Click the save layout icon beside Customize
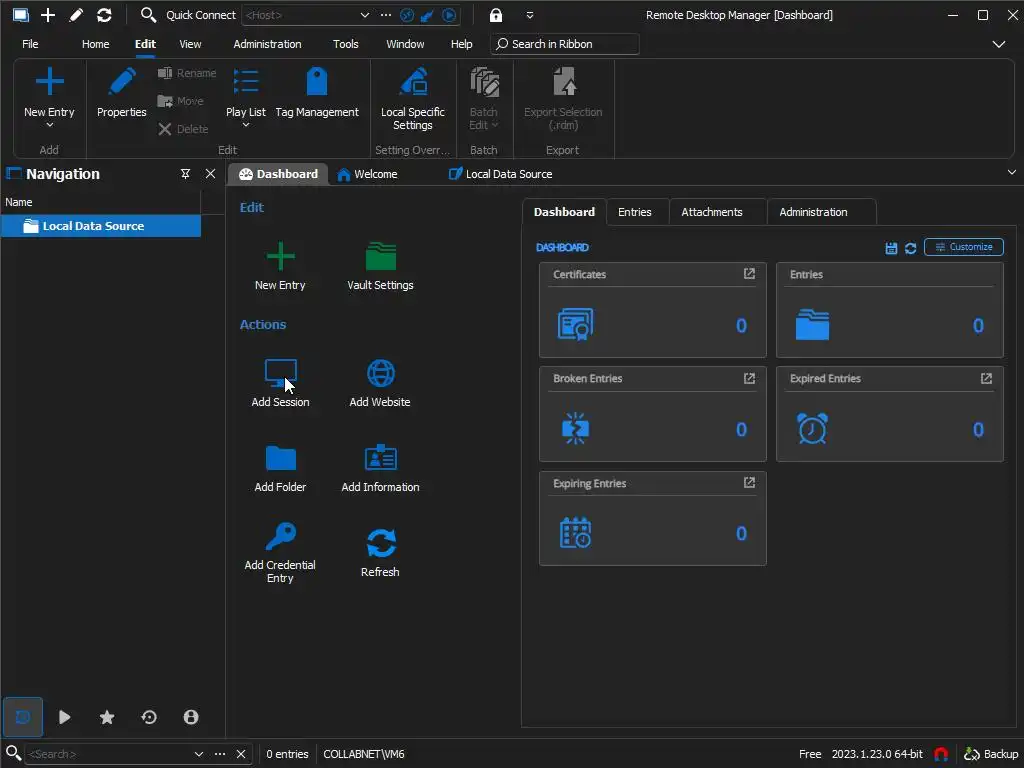The height and width of the screenshot is (768, 1024). point(891,248)
